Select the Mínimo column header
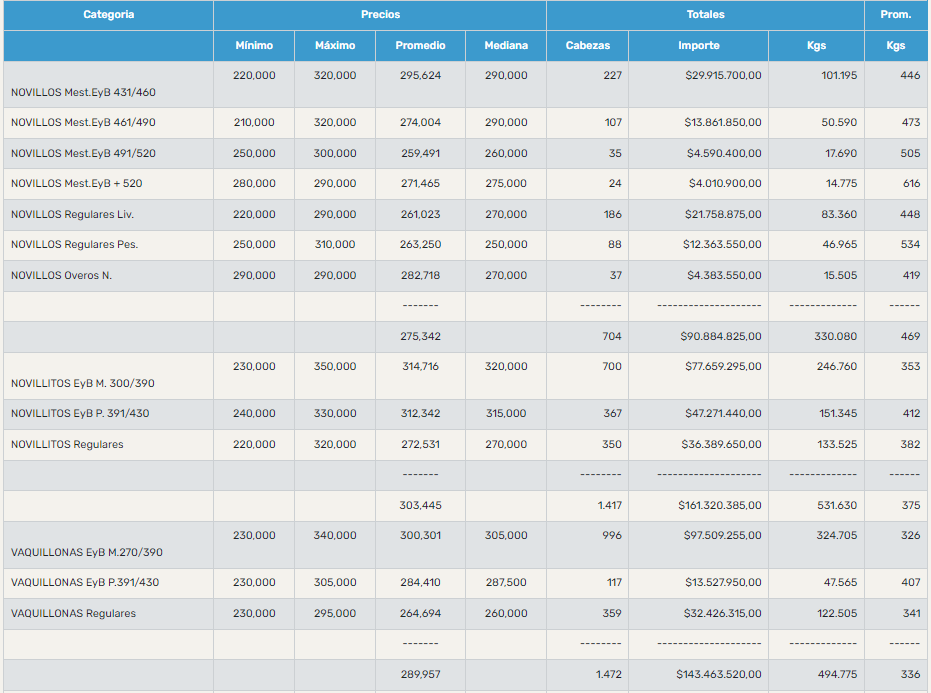Screen dimensions: 931x693 pos(254,46)
